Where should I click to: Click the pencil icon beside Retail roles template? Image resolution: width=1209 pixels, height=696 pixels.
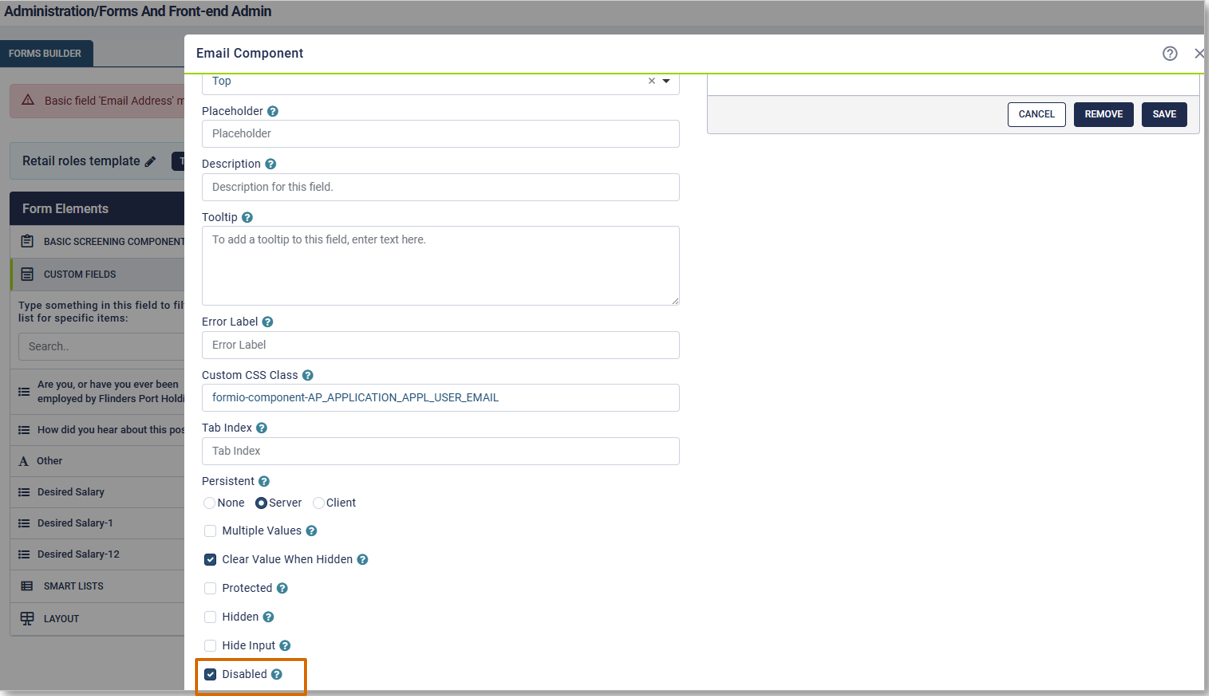[150, 161]
